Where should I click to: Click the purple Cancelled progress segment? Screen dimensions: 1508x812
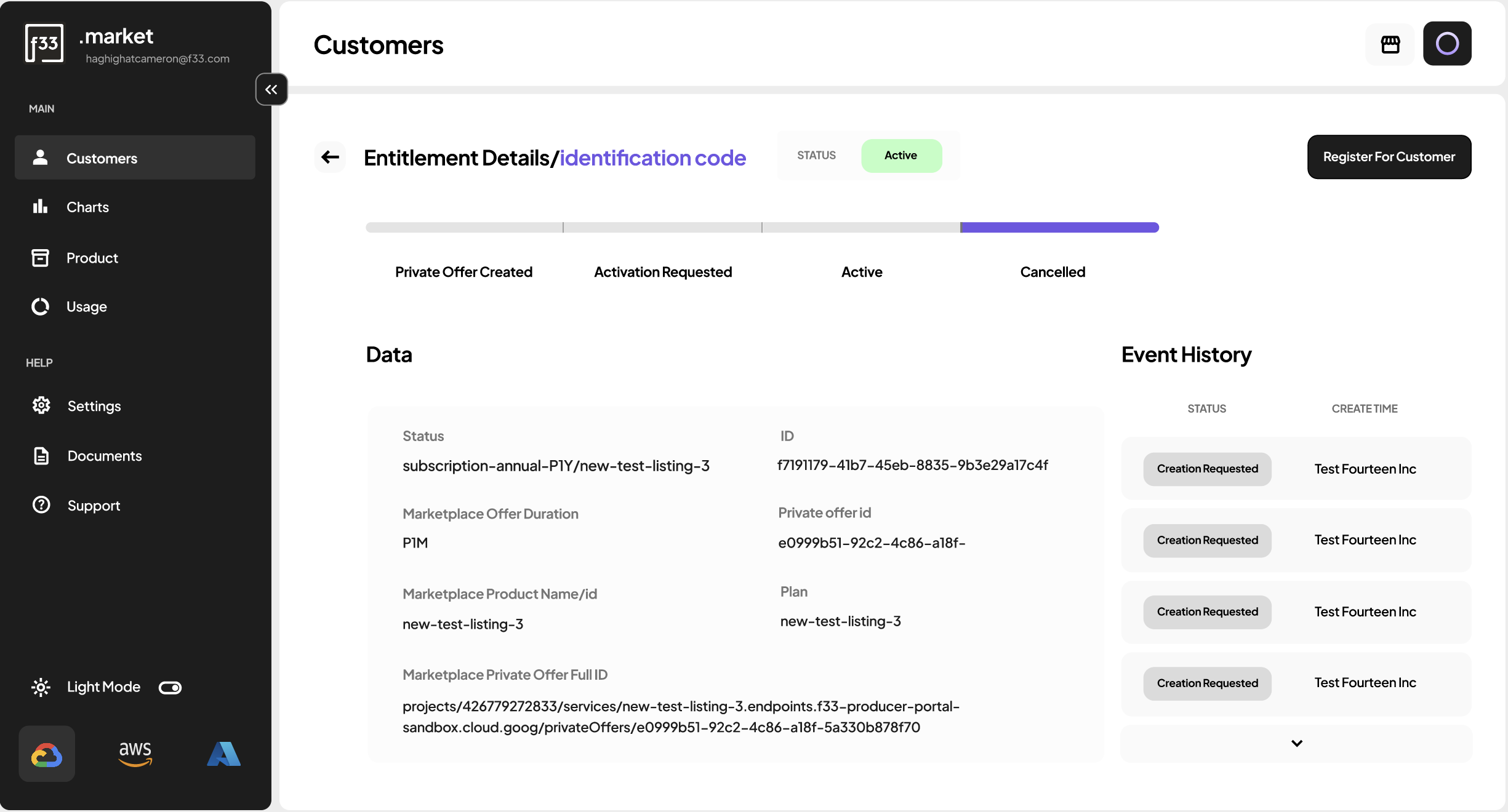[1059, 228]
